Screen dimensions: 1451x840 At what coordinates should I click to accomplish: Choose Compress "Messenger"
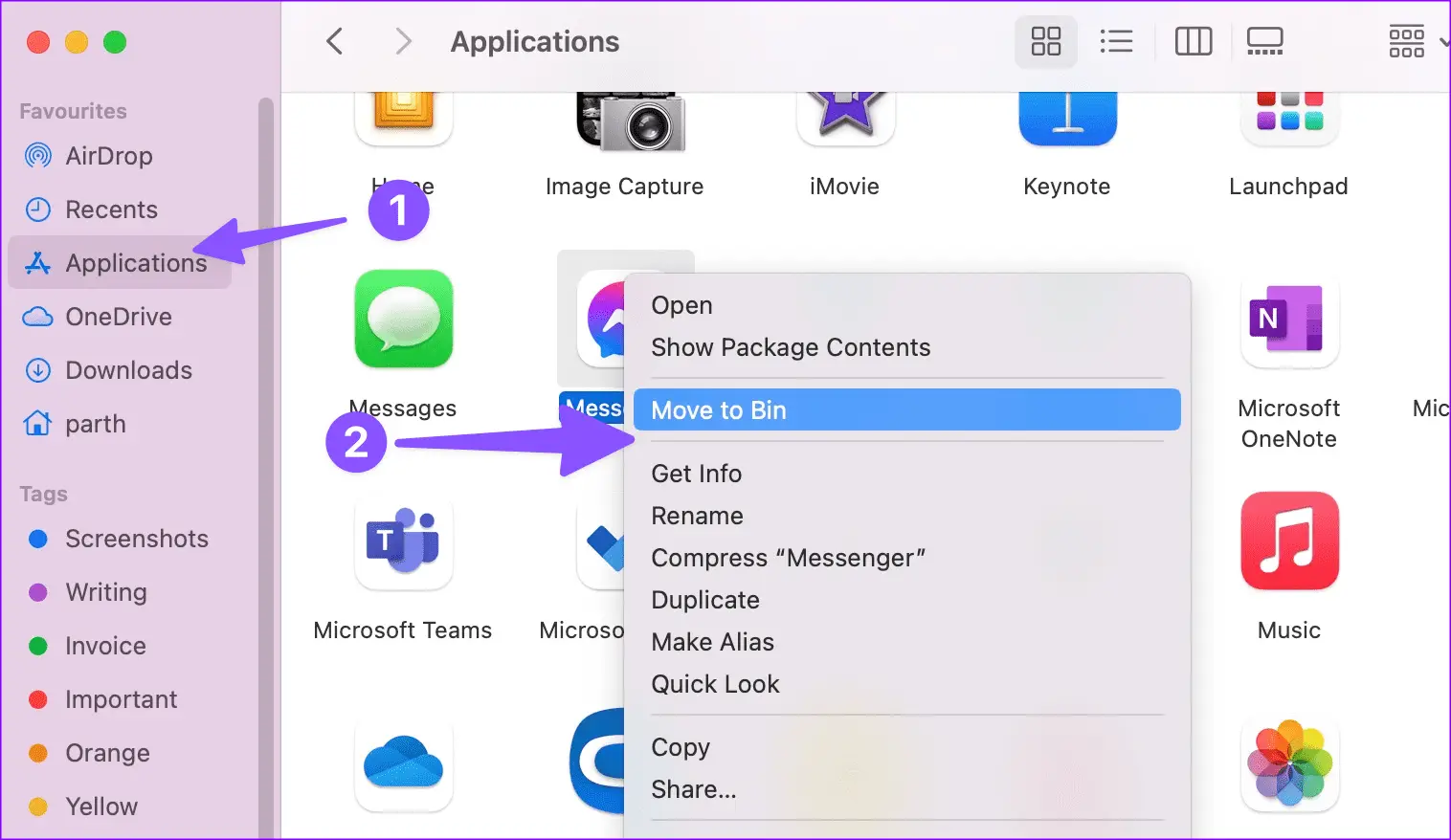pos(906,558)
